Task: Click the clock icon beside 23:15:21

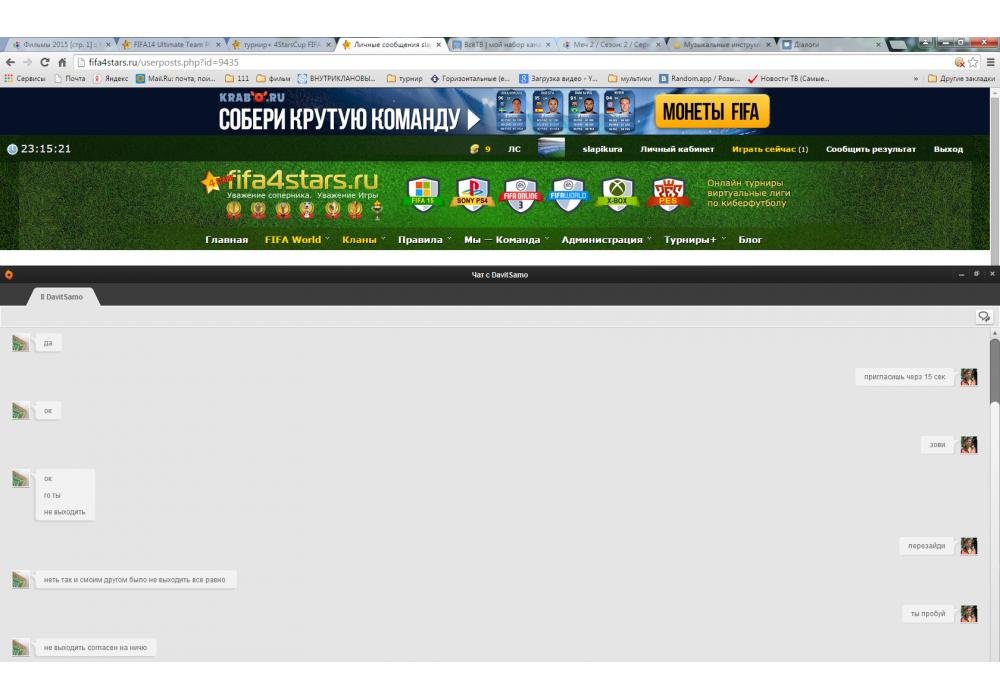Action: [12, 149]
